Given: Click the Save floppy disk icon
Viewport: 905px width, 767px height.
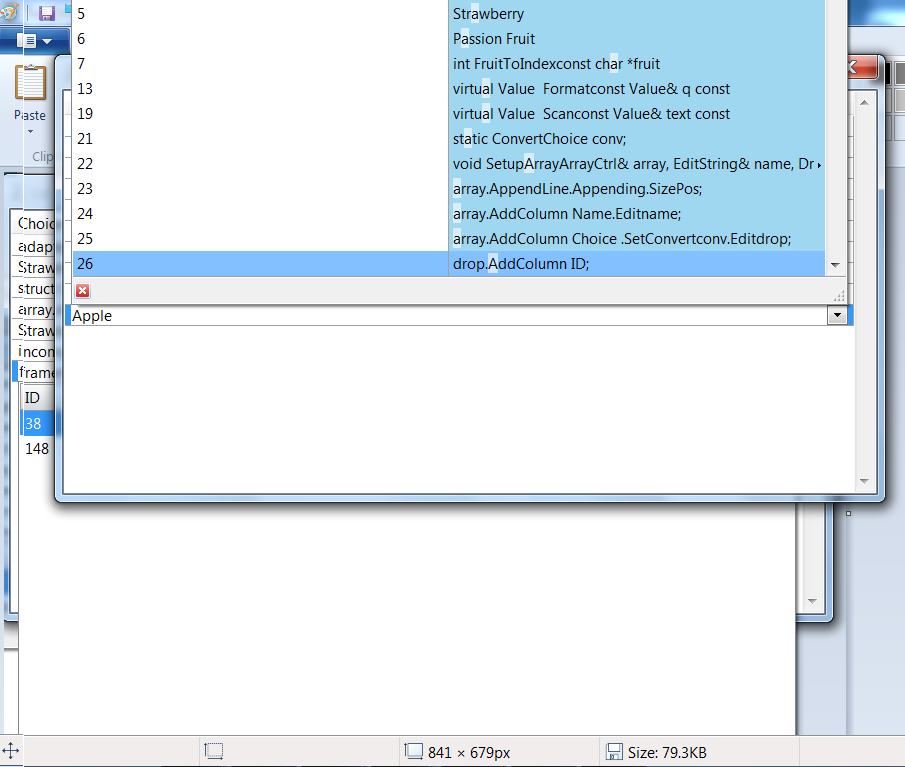Looking at the screenshot, I should pos(47,13).
